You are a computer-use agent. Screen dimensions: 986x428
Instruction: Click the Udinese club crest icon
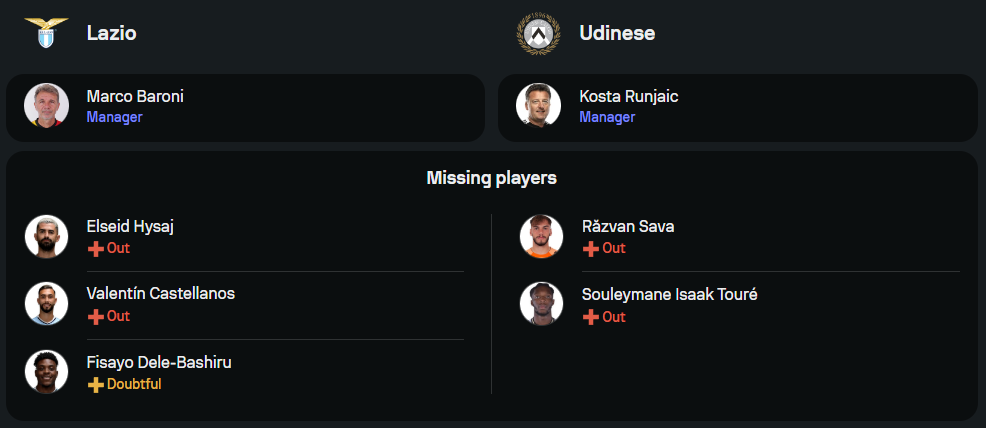tap(539, 33)
